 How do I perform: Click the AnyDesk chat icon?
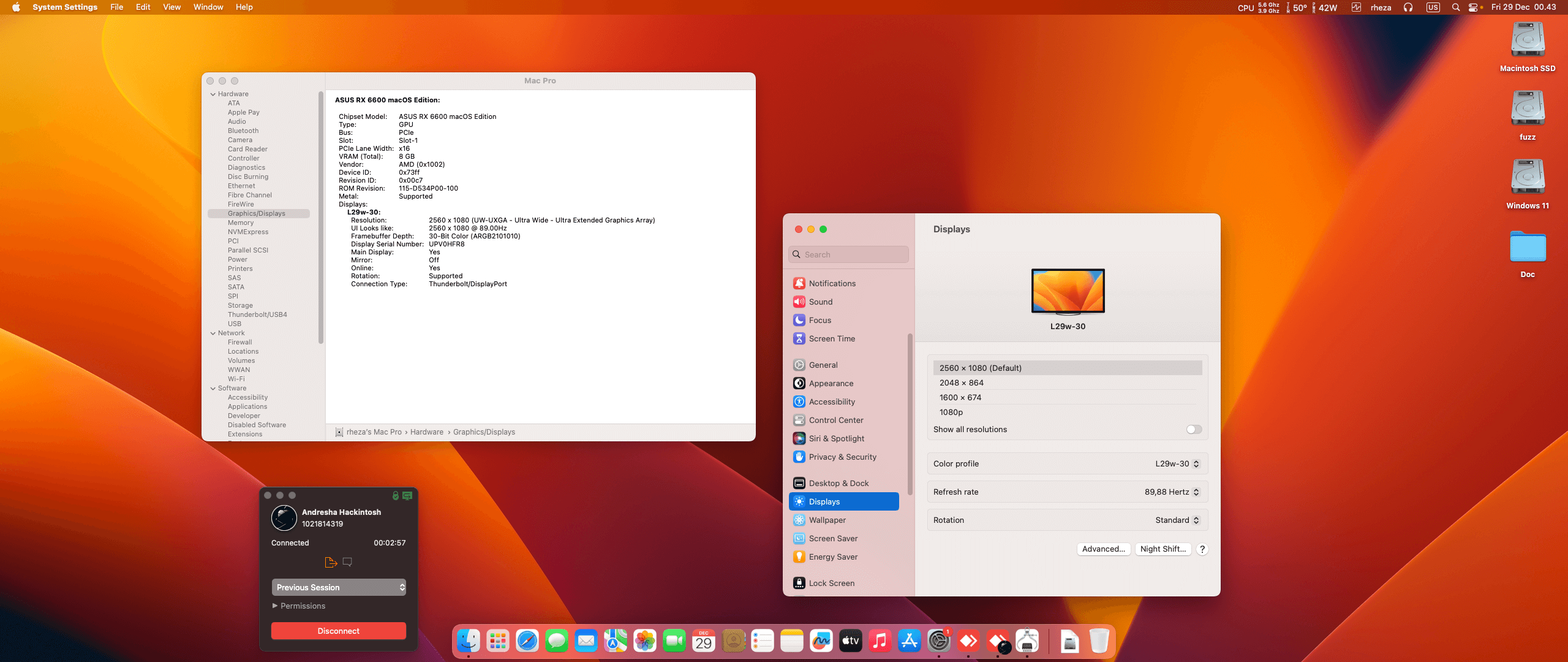pos(347,562)
